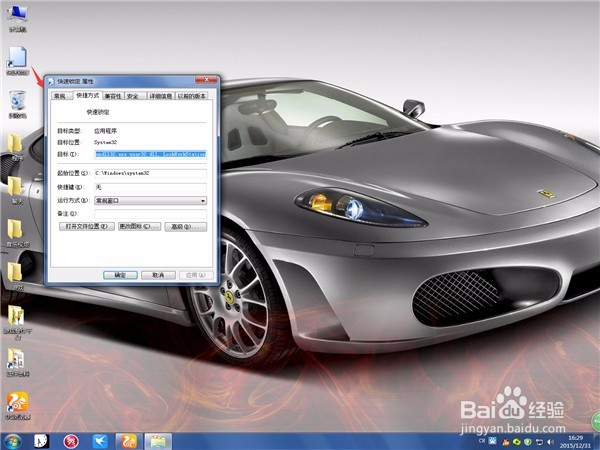Image resolution: width=600 pixels, height=450 pixels.
Task: Click the volume speaker tray icon
Action: 551,442
